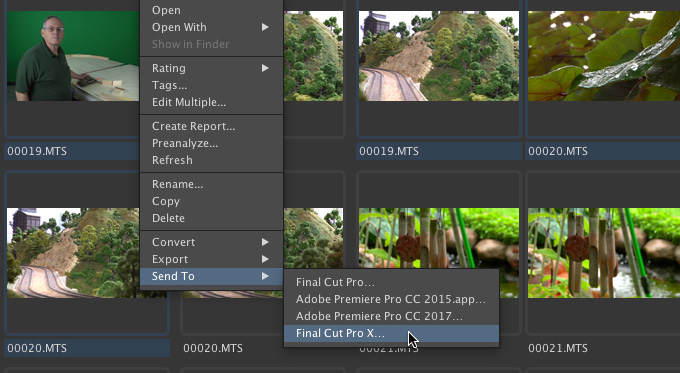
Task: Choose Preanalyze... from context menu
Action: pyautogui.click(x=211, y=143)
